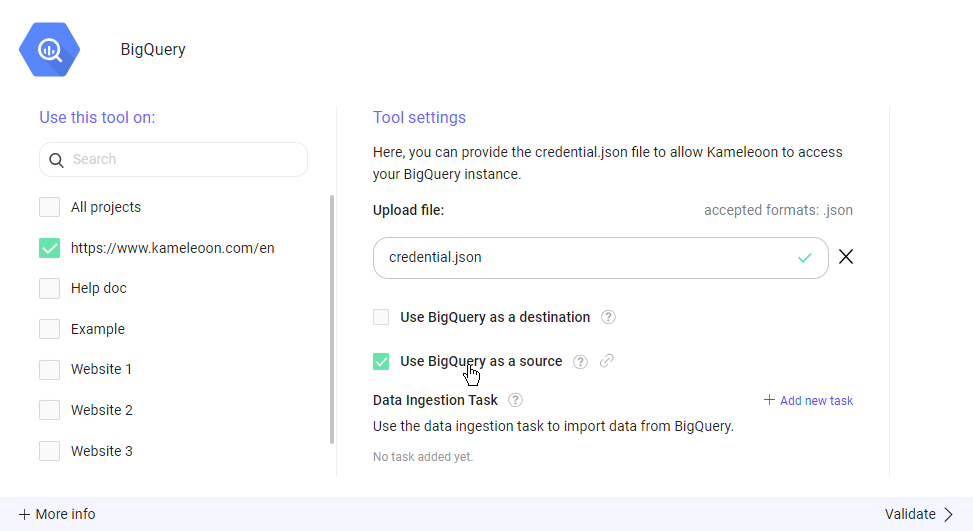Enable Use BigQuery as a destination checkbox
Image resolution: width=973 pixels, height=531 pixels.
coord(381,317)
